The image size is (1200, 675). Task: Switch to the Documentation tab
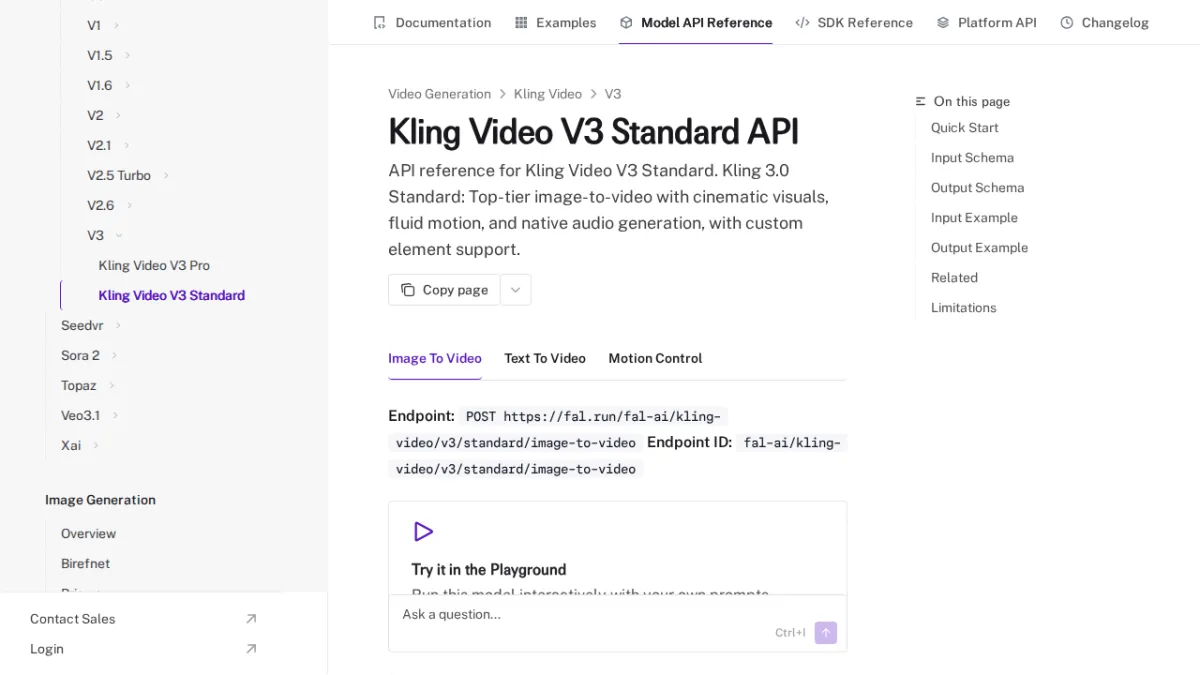click(432, 22)
